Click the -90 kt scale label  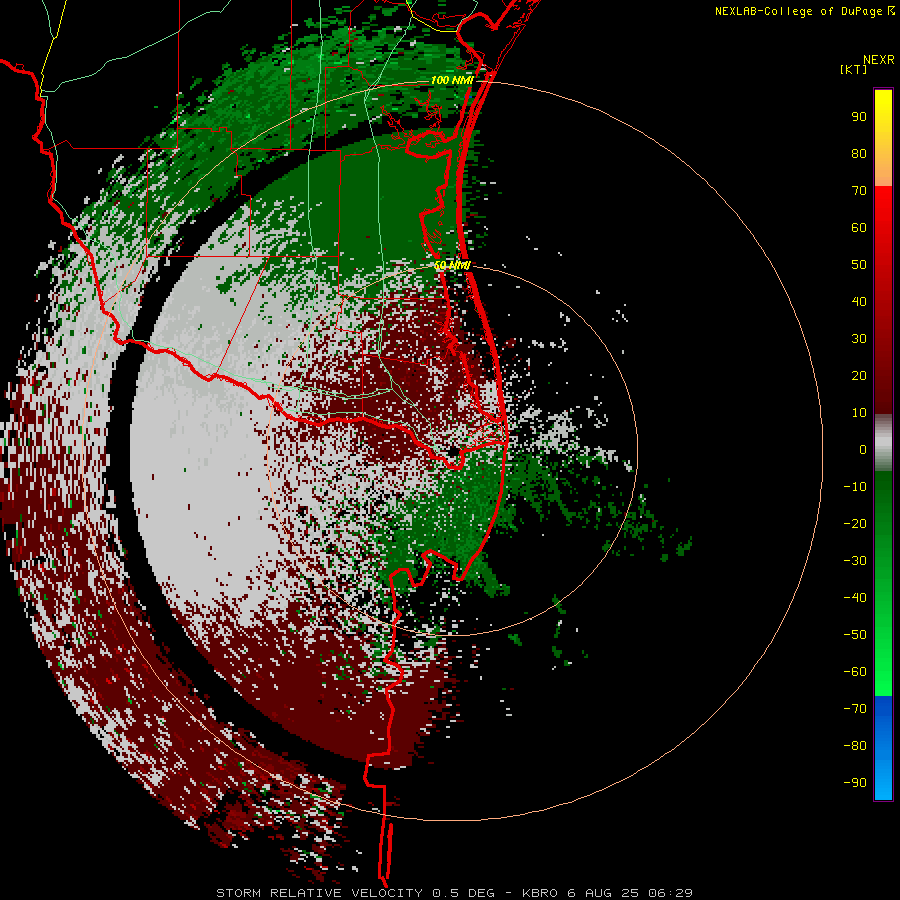855,783
